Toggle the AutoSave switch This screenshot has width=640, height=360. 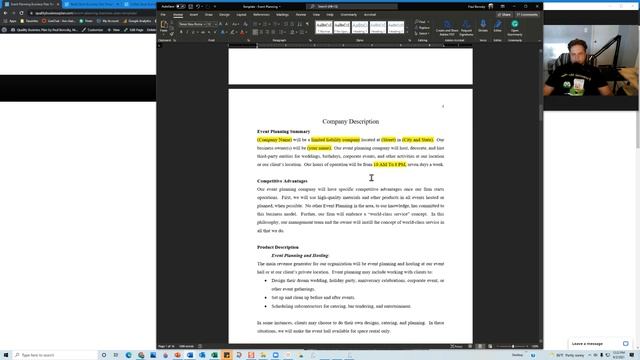pyautogui.click(x=181, y=7)
